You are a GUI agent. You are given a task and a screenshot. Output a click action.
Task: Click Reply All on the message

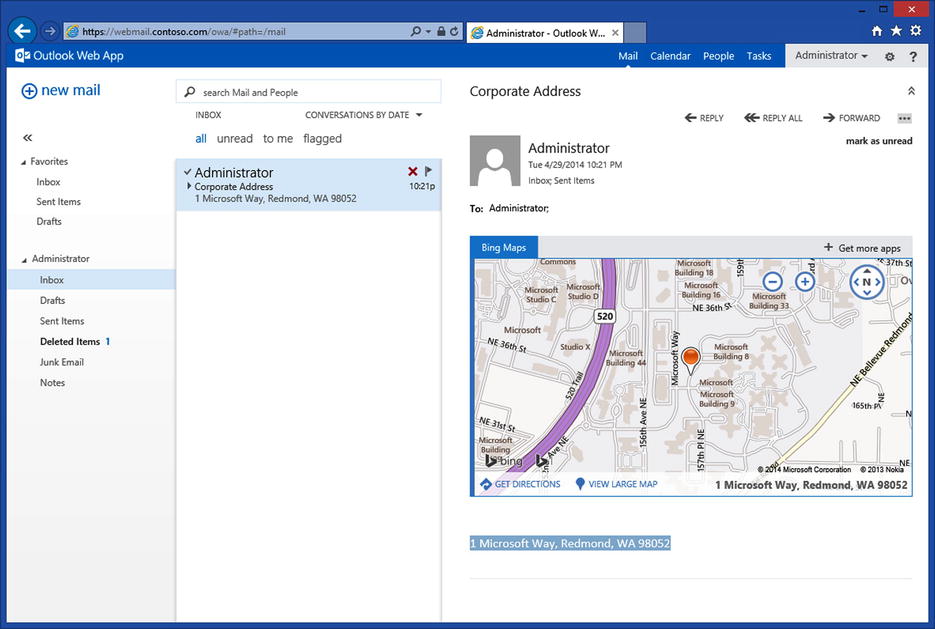(x=773, y=118)
